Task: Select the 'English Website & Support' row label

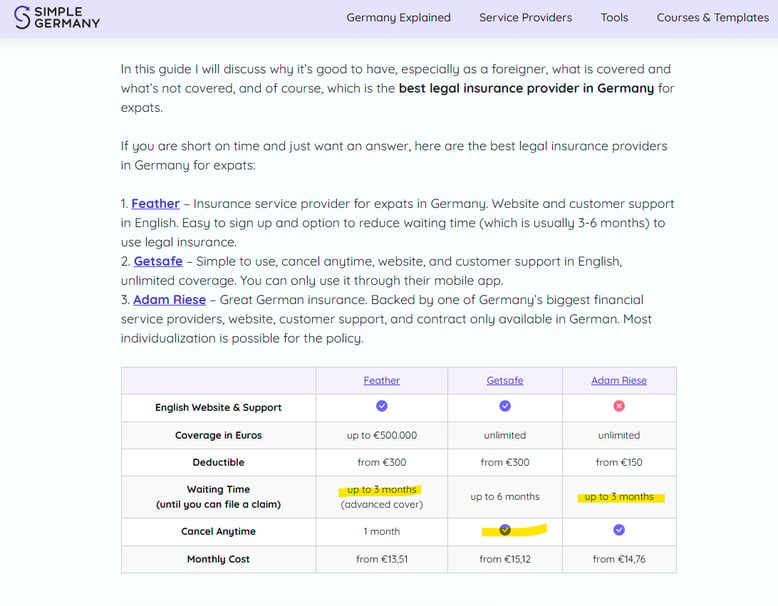Action: (x=218, y=407)
